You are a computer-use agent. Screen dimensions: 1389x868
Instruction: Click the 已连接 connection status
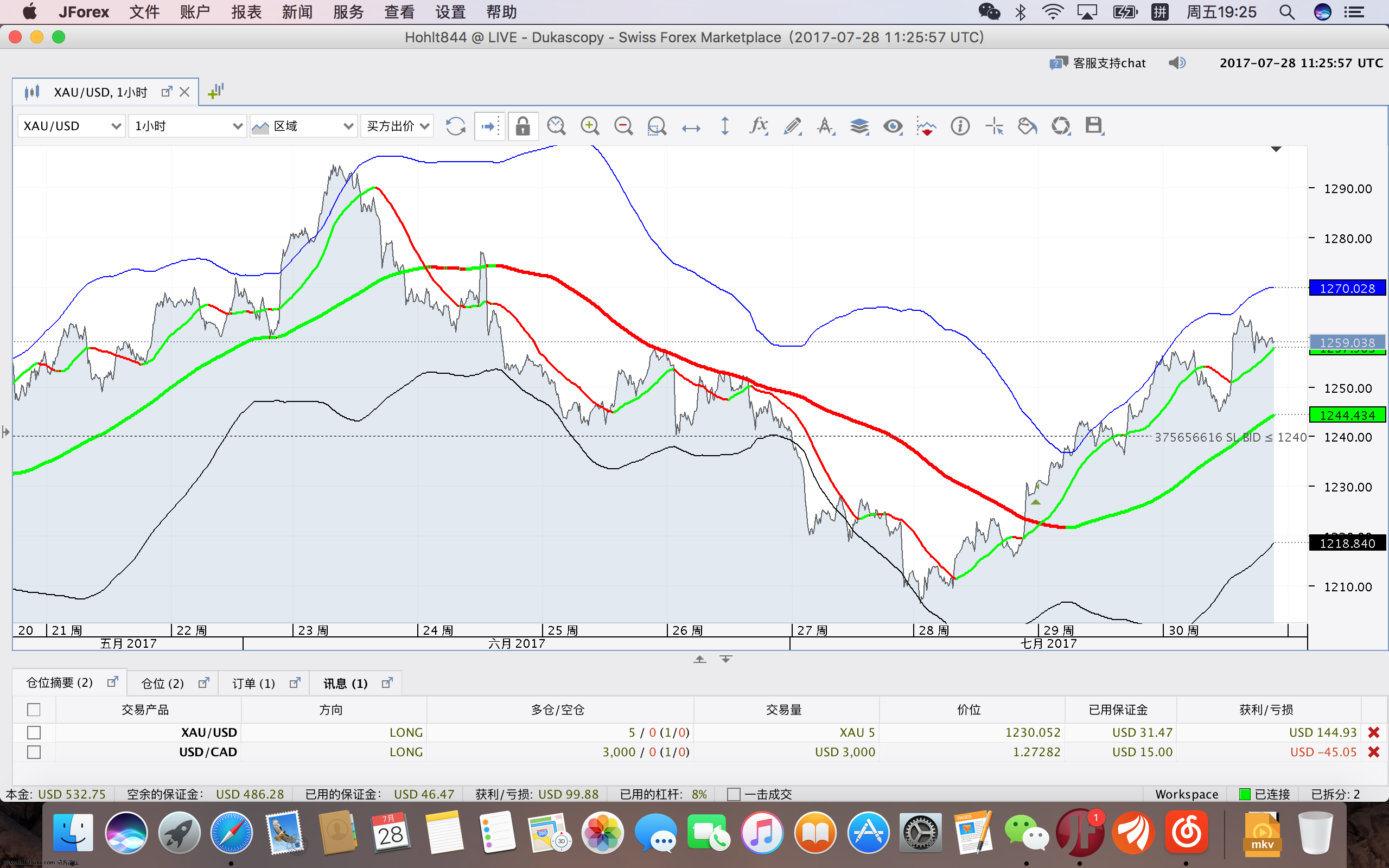point(1265,795)
